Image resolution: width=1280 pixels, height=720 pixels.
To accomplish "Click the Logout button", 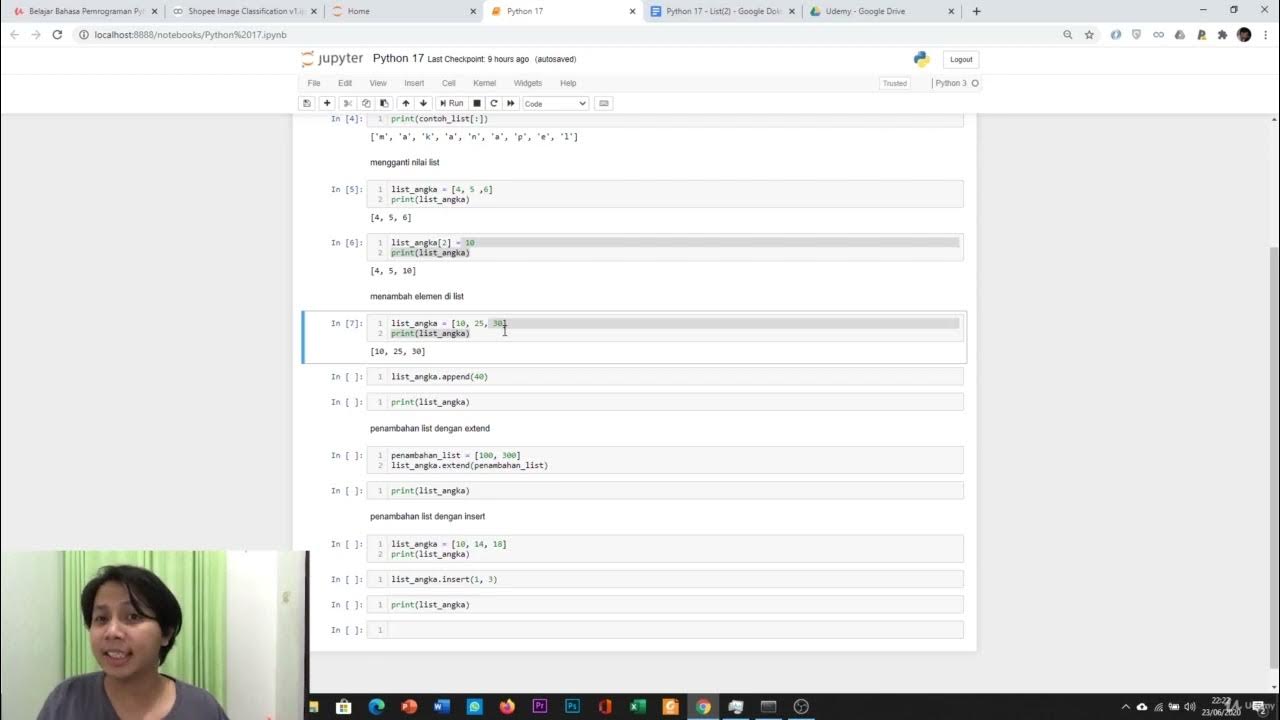I will [x=961, y=59].
